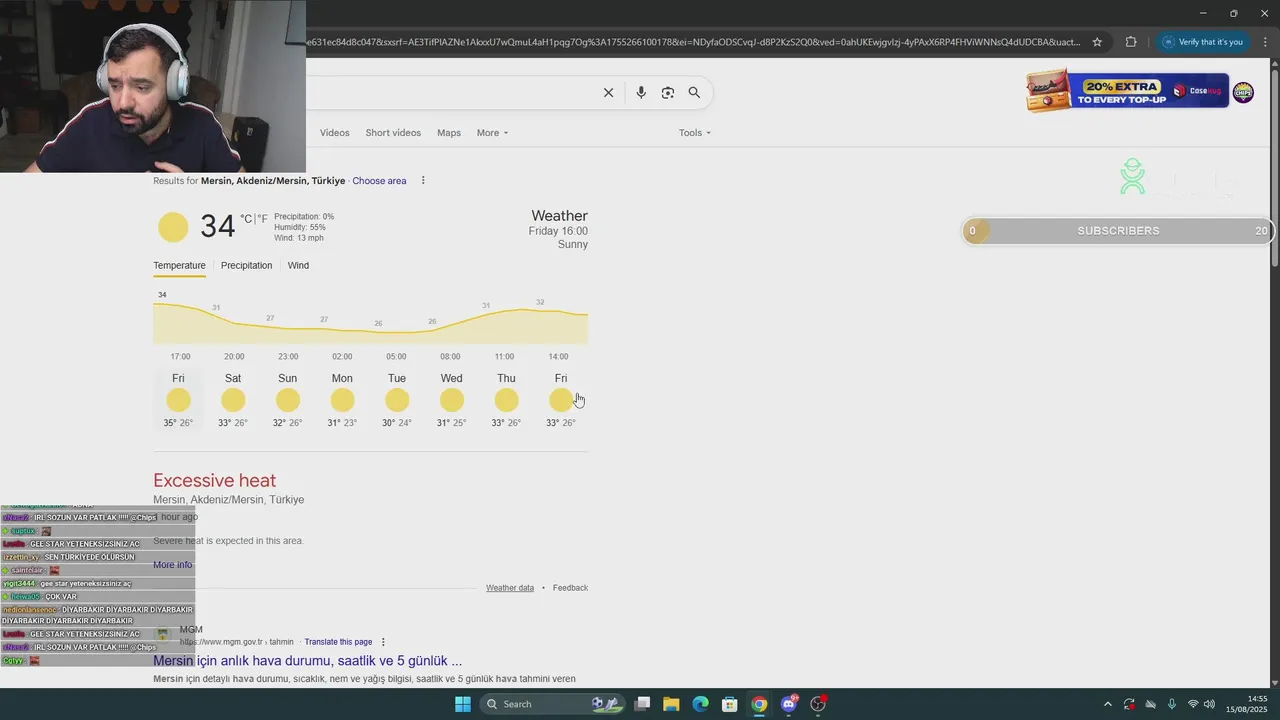Click the Choose area link
Viewport: 1280px width, 720px height.
pyautogui.click(x=379, y=181)
